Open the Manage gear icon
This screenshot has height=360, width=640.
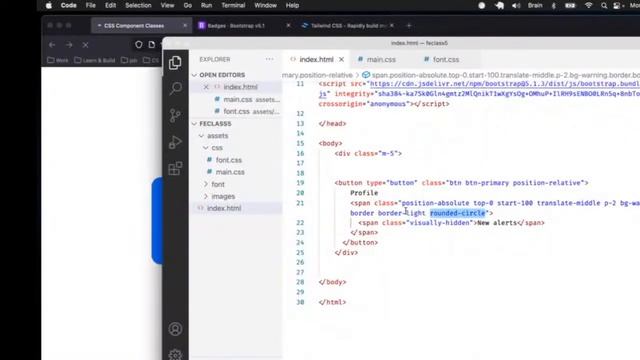coord(176,354)
